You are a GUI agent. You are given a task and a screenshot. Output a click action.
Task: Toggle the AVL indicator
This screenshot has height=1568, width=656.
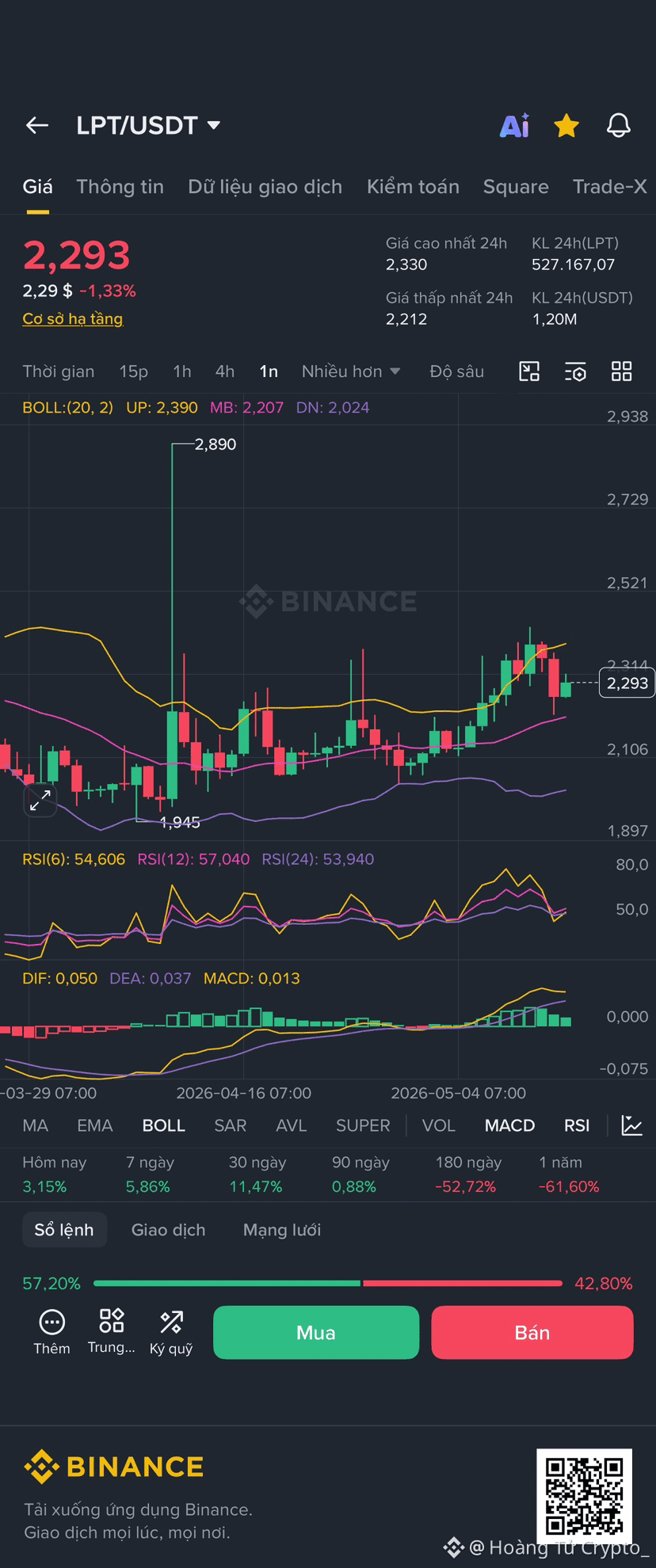pos(291,1125)
